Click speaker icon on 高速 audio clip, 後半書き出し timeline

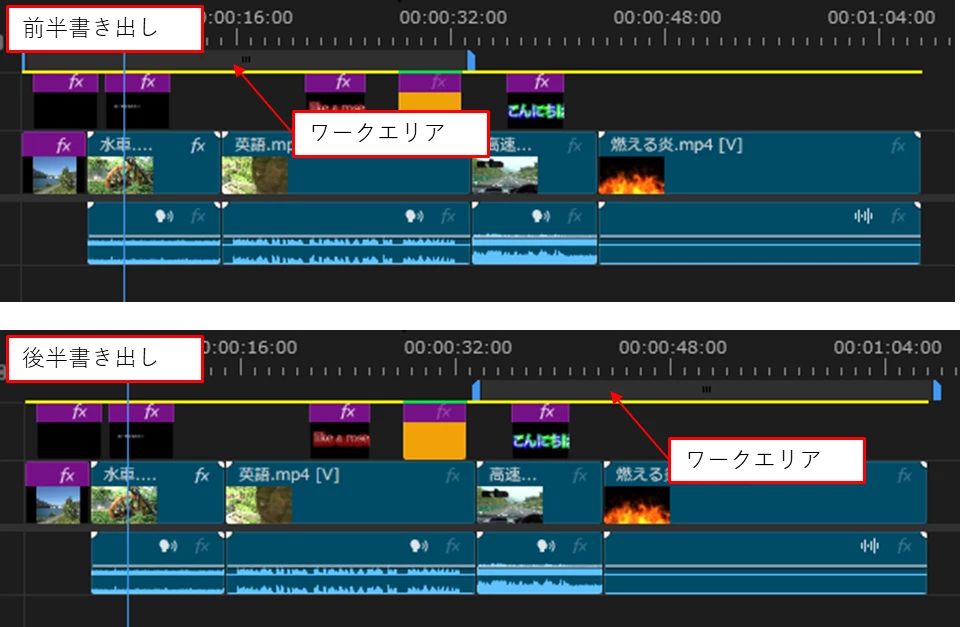(546, 546)
